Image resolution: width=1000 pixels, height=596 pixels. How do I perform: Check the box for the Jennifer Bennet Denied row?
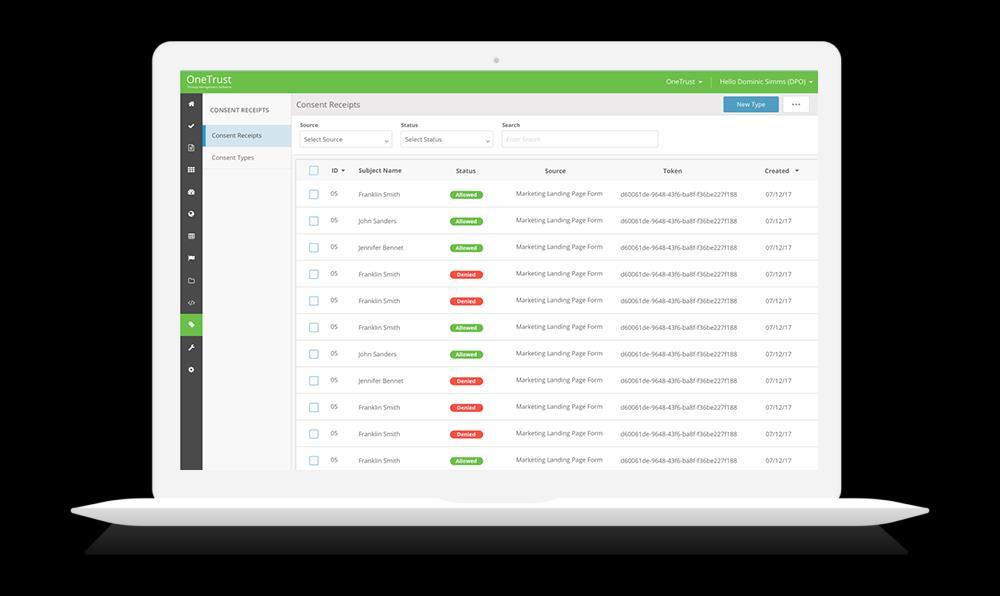click(x=314, y=381)
